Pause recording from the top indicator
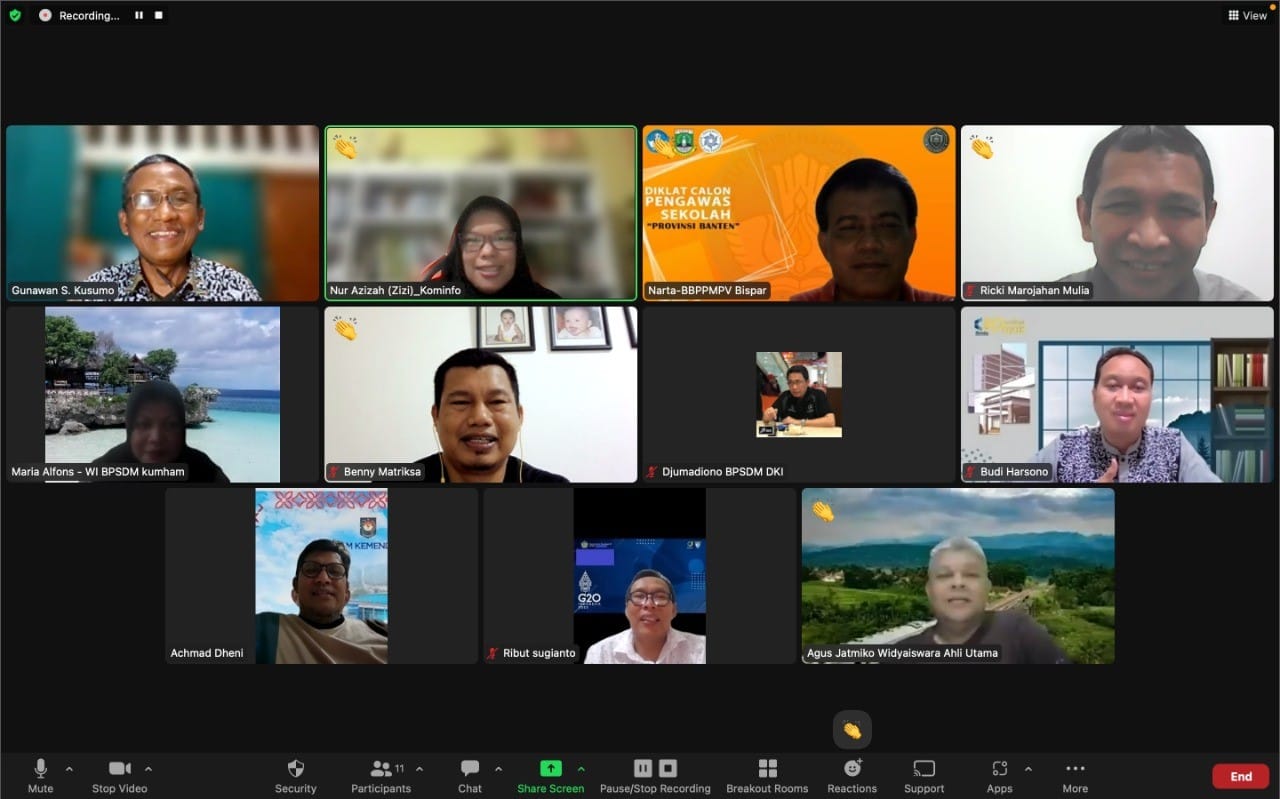This screenshot has height=799, width=1280. click(139, 15)
